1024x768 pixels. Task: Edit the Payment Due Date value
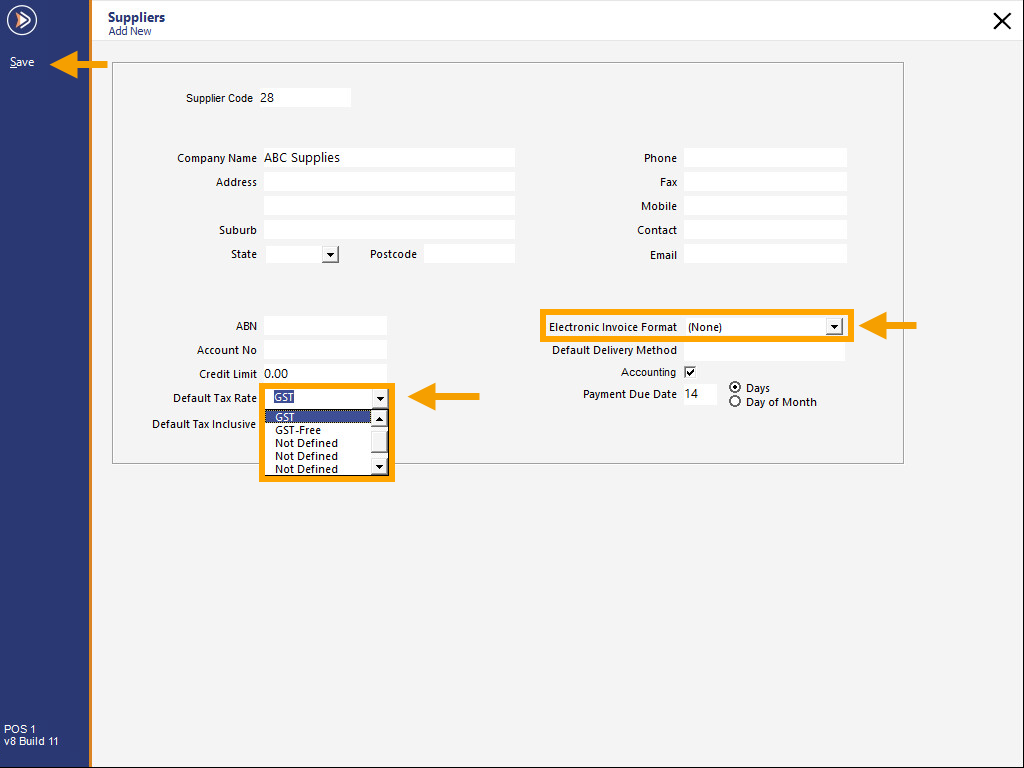[700, 394]
